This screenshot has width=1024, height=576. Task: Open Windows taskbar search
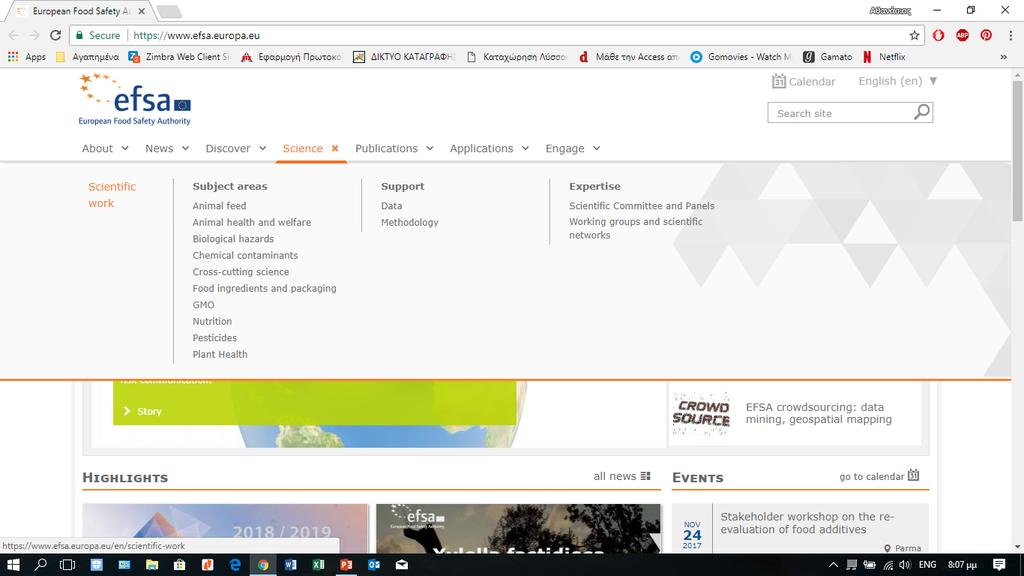(40, 565)
